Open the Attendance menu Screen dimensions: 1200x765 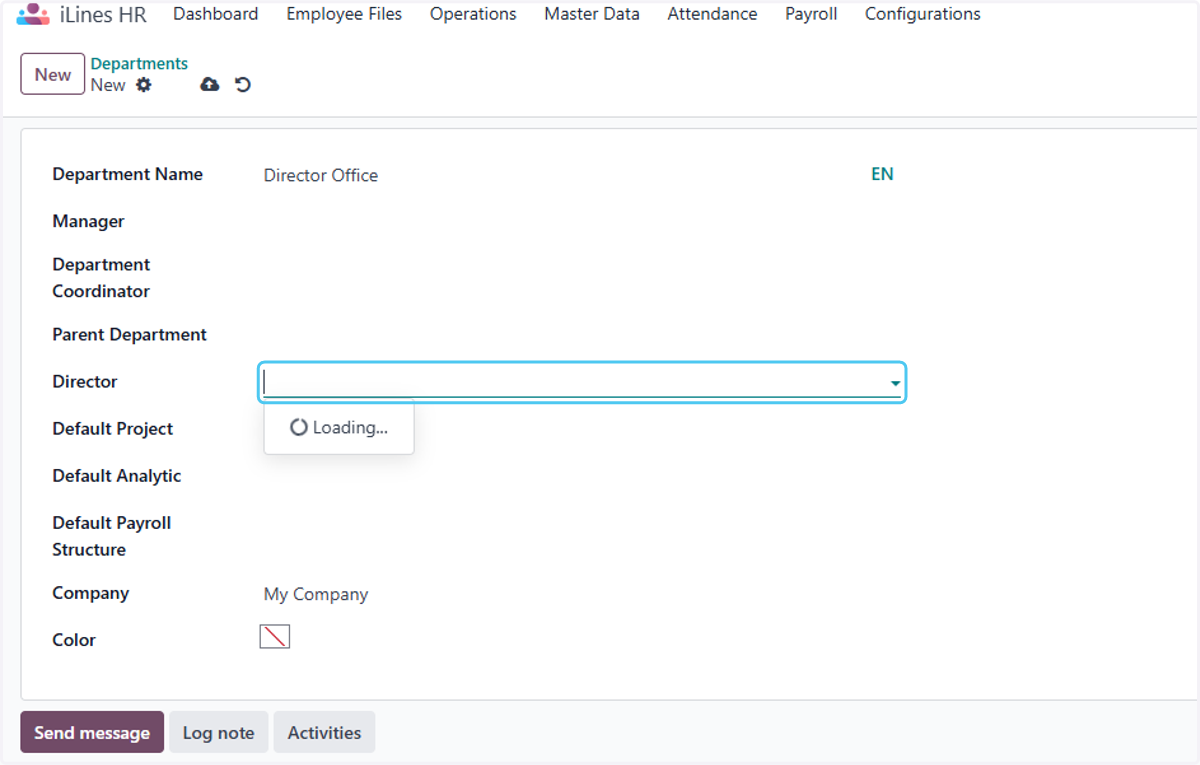712,14
